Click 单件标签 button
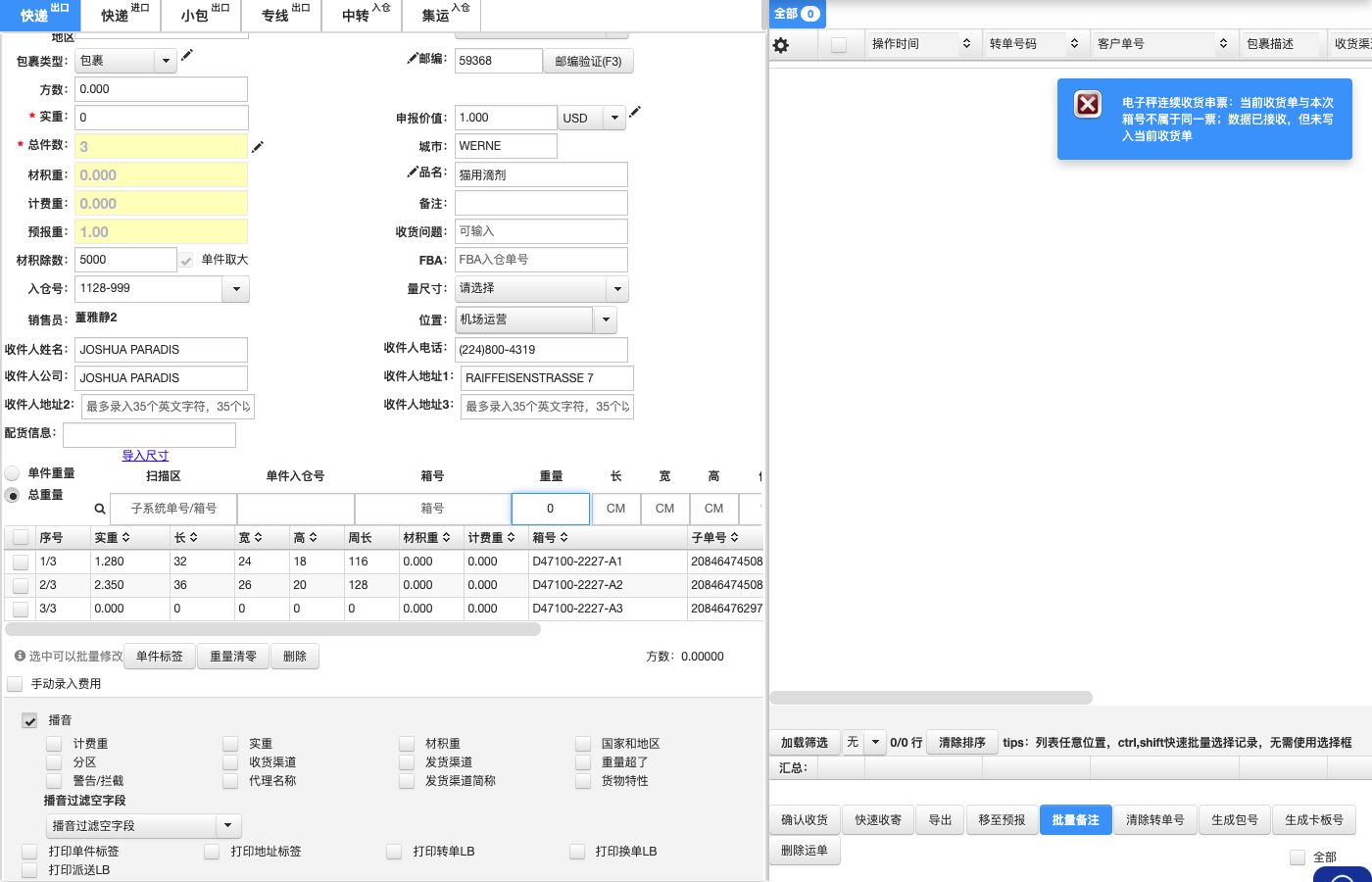The image size is (1372, 882). [x=160, y=657]
